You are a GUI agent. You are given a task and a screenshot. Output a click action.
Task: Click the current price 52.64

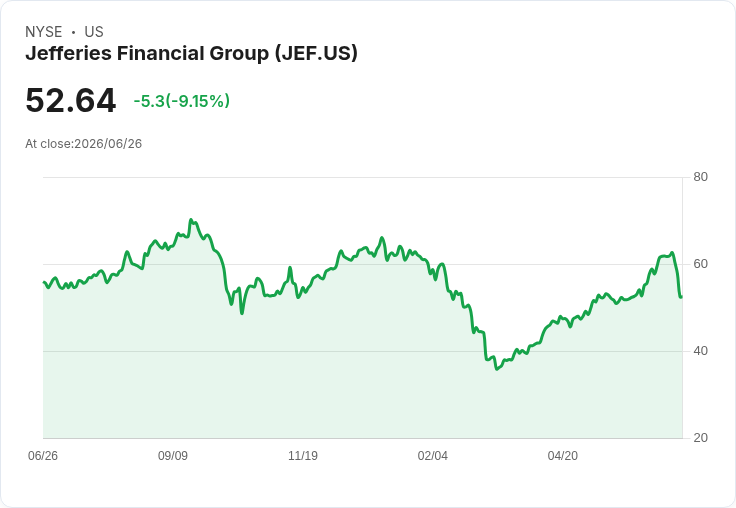click(71, 100)
